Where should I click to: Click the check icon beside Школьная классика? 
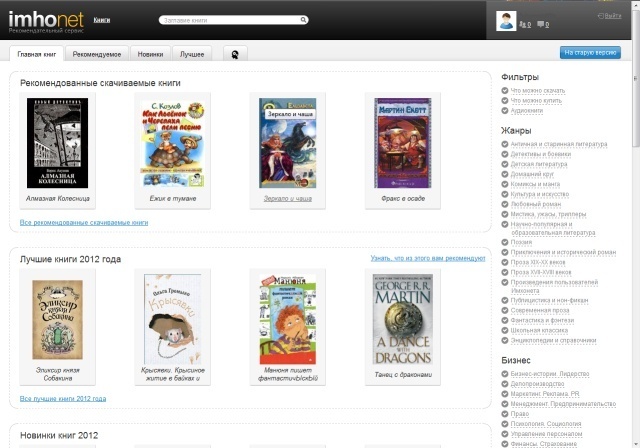tap(505, 330)
